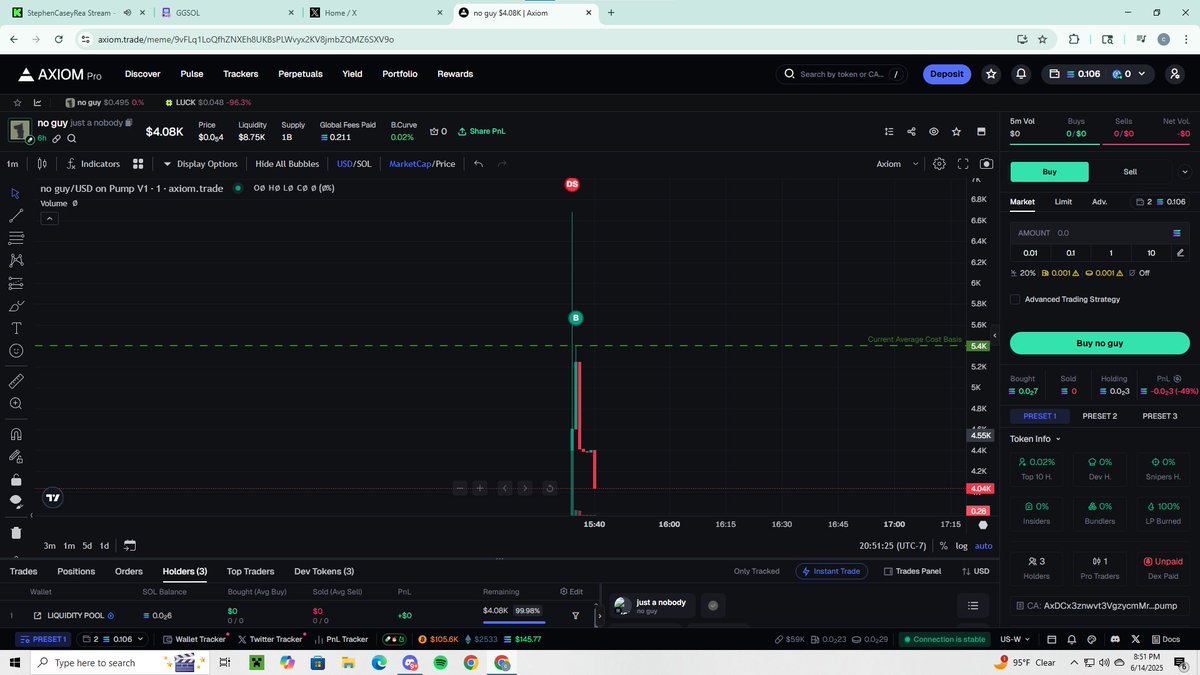Choose the 0.1 quick amount button
Image resolution: width=1200 pixels, height=675 pixels.
(x=1071, y=253)
